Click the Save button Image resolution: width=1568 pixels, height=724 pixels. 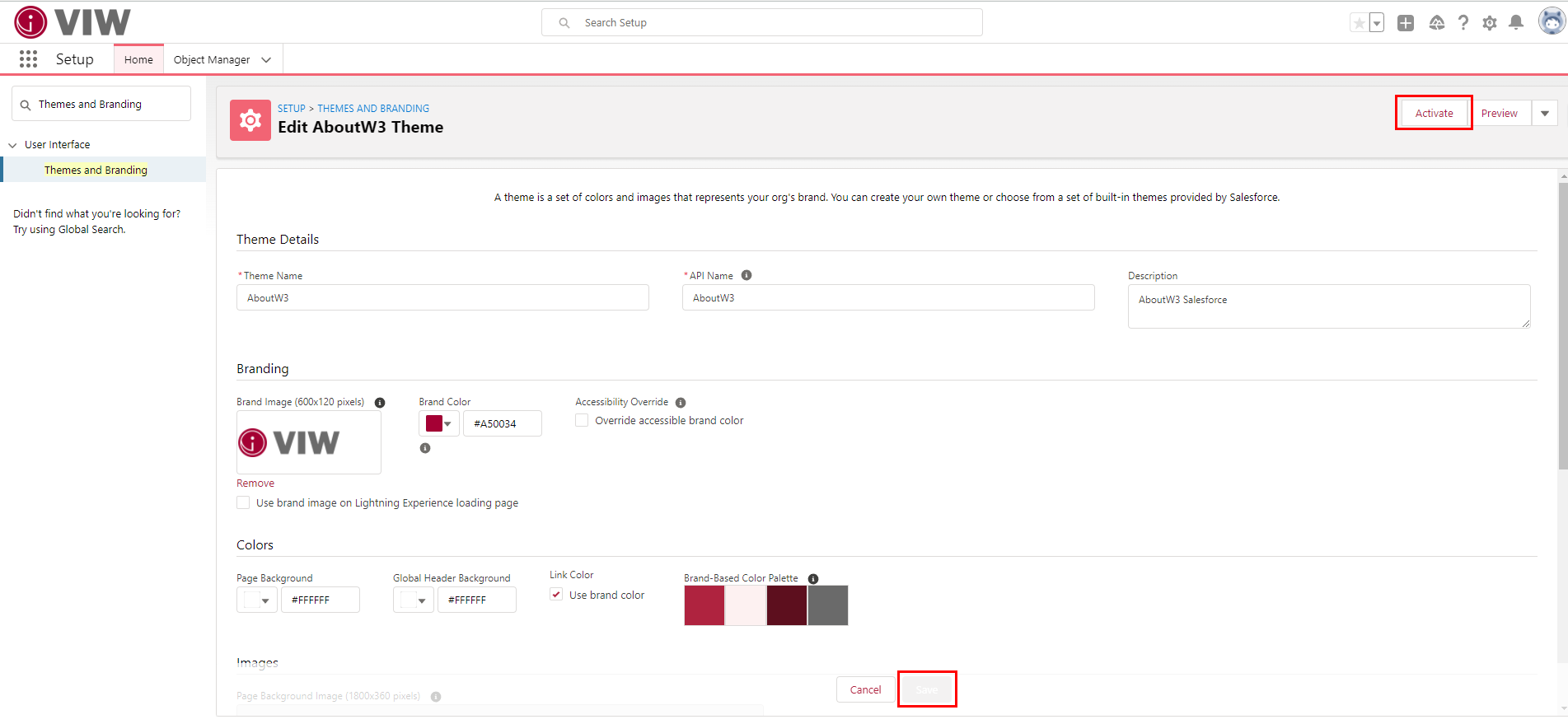click(x=927, y=689)
